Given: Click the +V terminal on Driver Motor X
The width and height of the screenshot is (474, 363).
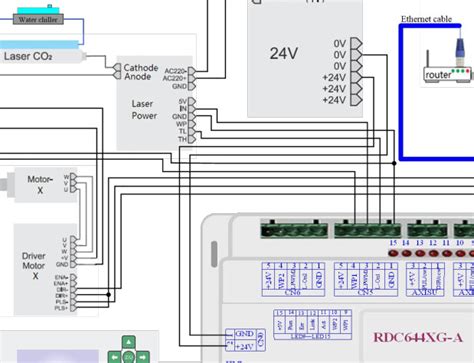Looking at the screenshot, I should (x=73, y=258).
